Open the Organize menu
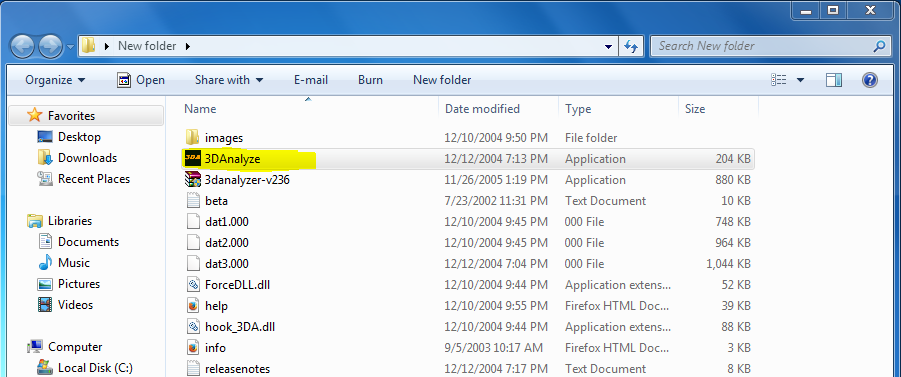 coord(55,80)
